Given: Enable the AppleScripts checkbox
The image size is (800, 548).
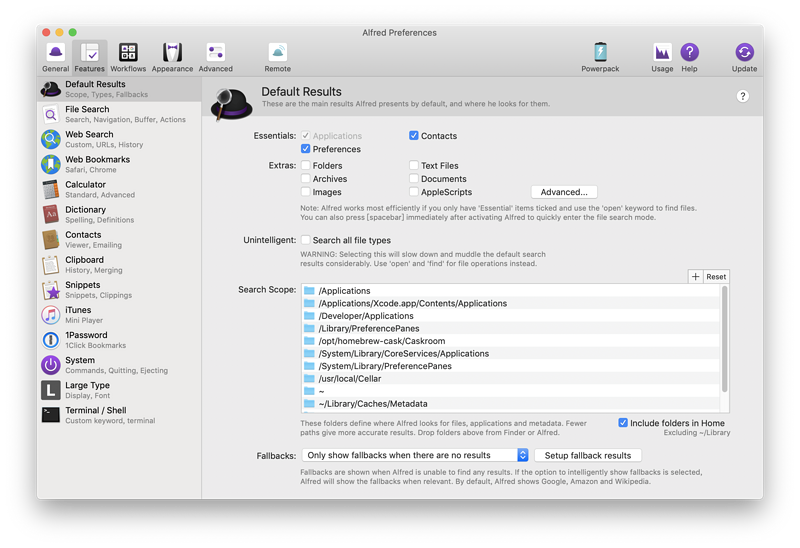Looking at the screenshot, I should pos(413,192).
